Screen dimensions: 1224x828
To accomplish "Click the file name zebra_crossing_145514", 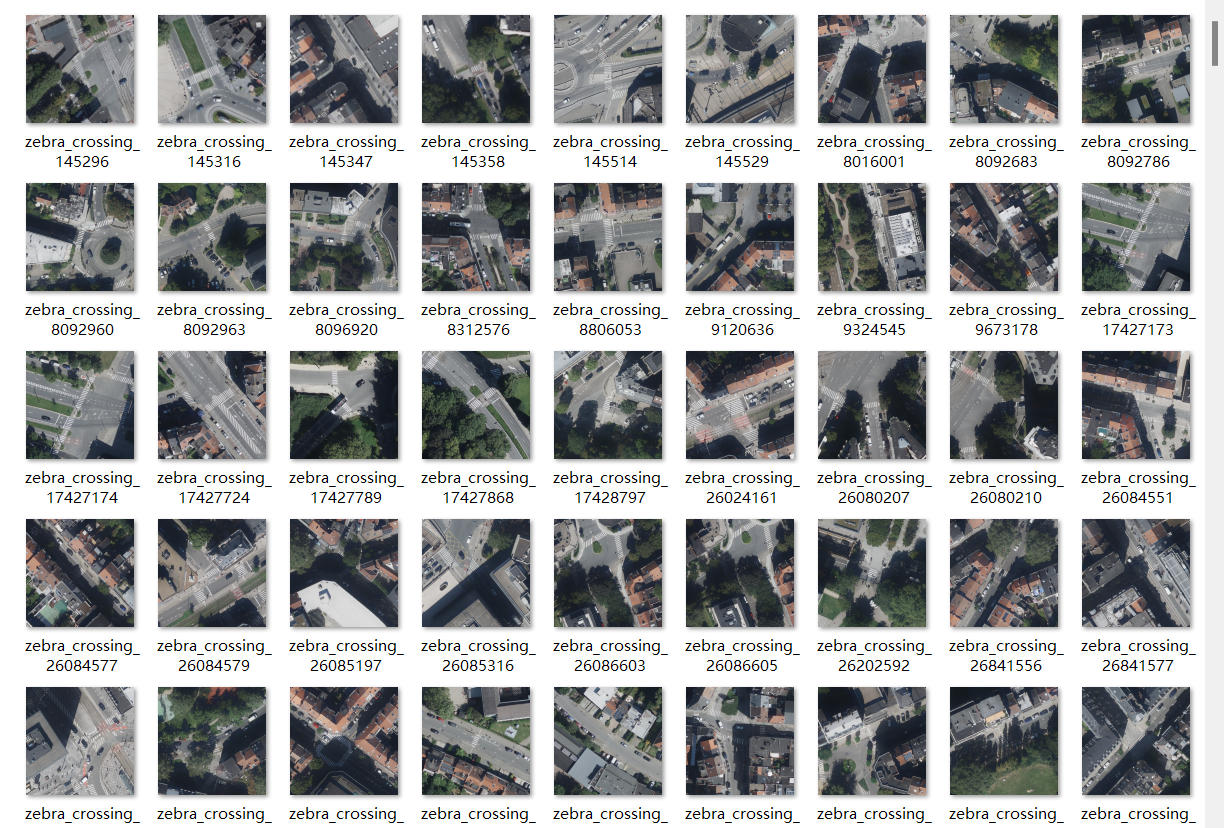I will tap(611, 152).
